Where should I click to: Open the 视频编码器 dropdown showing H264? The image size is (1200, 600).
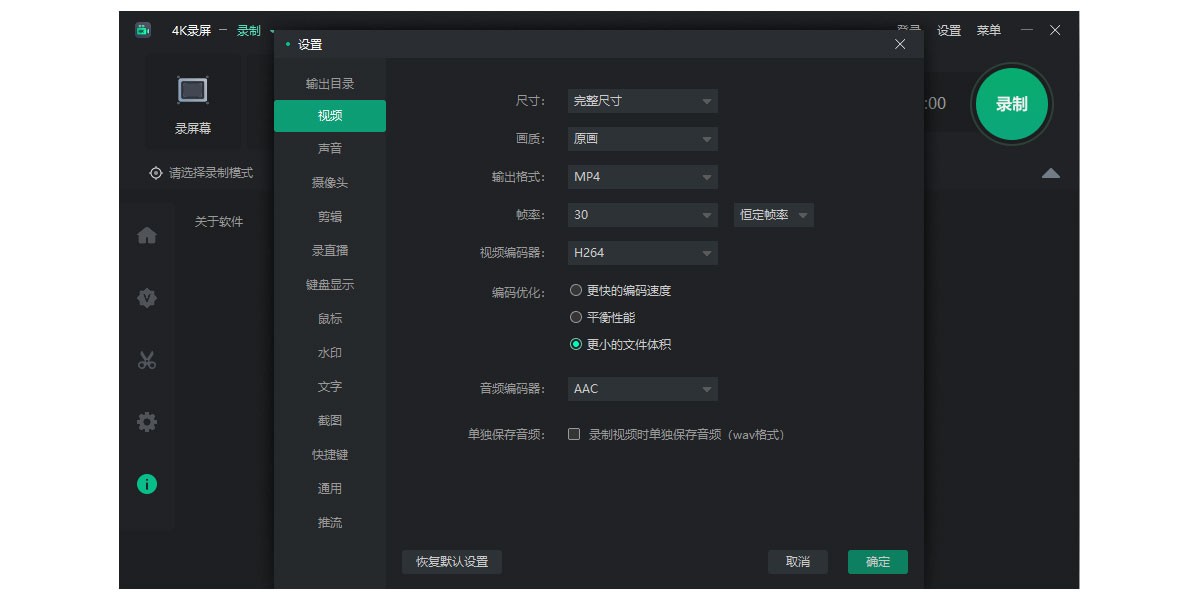642,253
